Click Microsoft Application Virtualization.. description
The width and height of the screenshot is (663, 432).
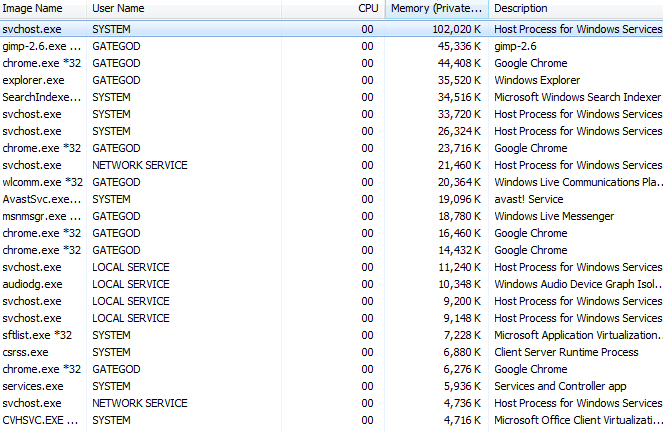point(578,335)
